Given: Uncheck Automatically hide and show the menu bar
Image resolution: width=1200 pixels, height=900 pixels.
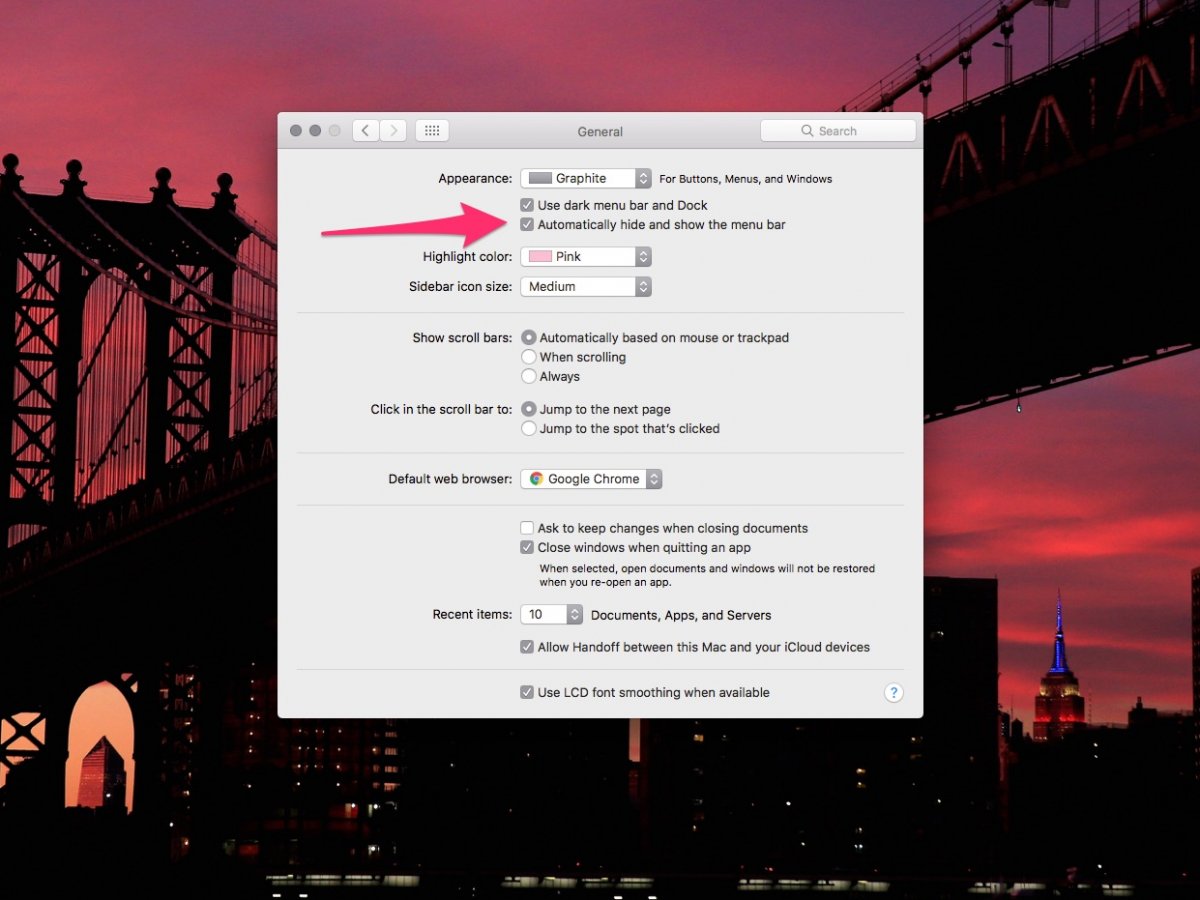Looking at the screenshot, I should pyautogui.click(x=527, y=225).
